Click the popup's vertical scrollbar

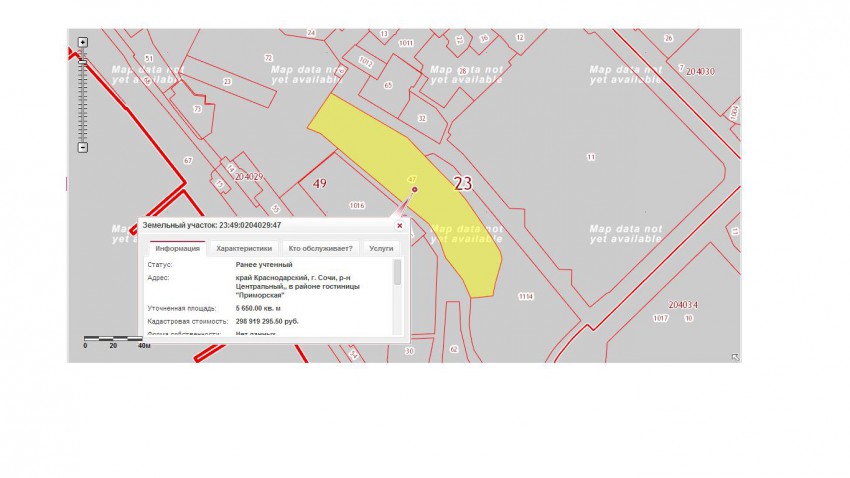click(x=397, y=272)
